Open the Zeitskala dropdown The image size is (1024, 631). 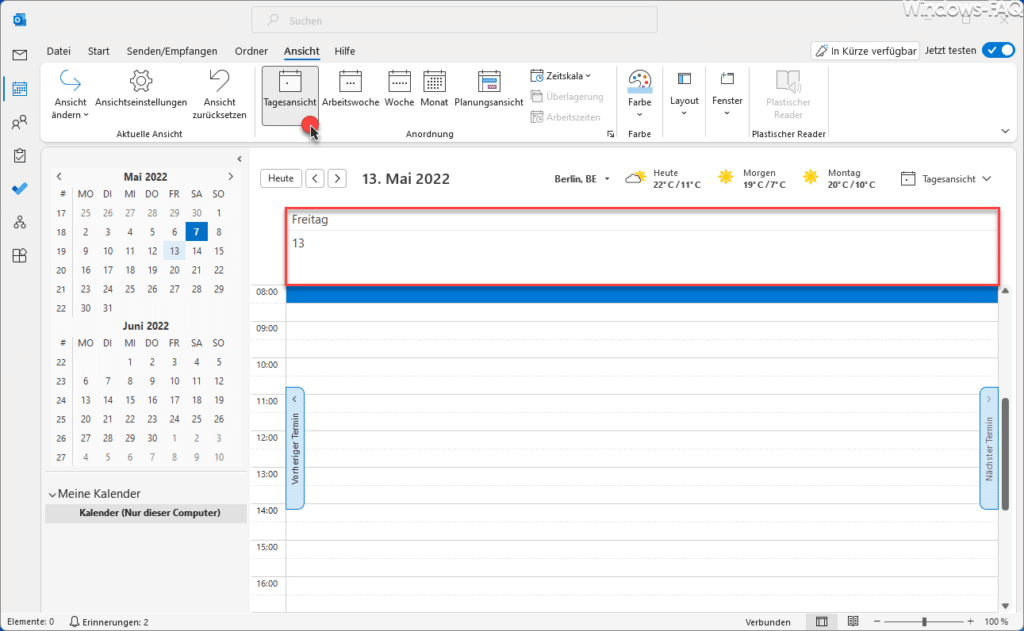point(561,76)
